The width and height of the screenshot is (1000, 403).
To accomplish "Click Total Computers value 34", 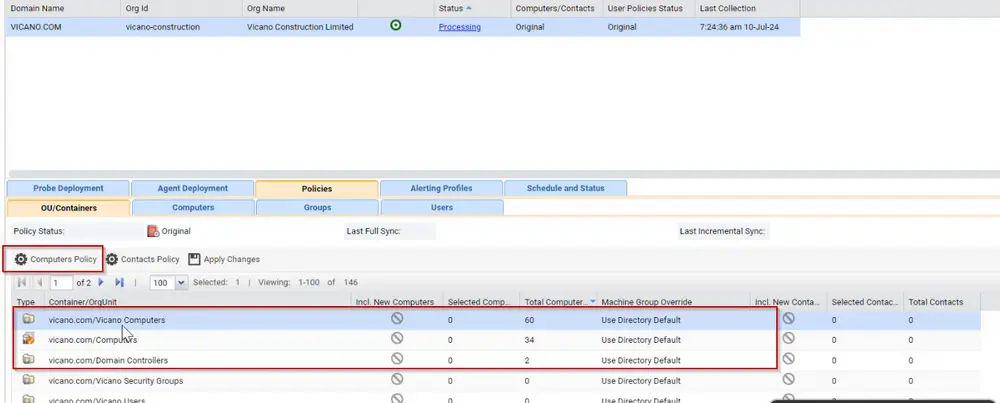I will pos(529,340).
